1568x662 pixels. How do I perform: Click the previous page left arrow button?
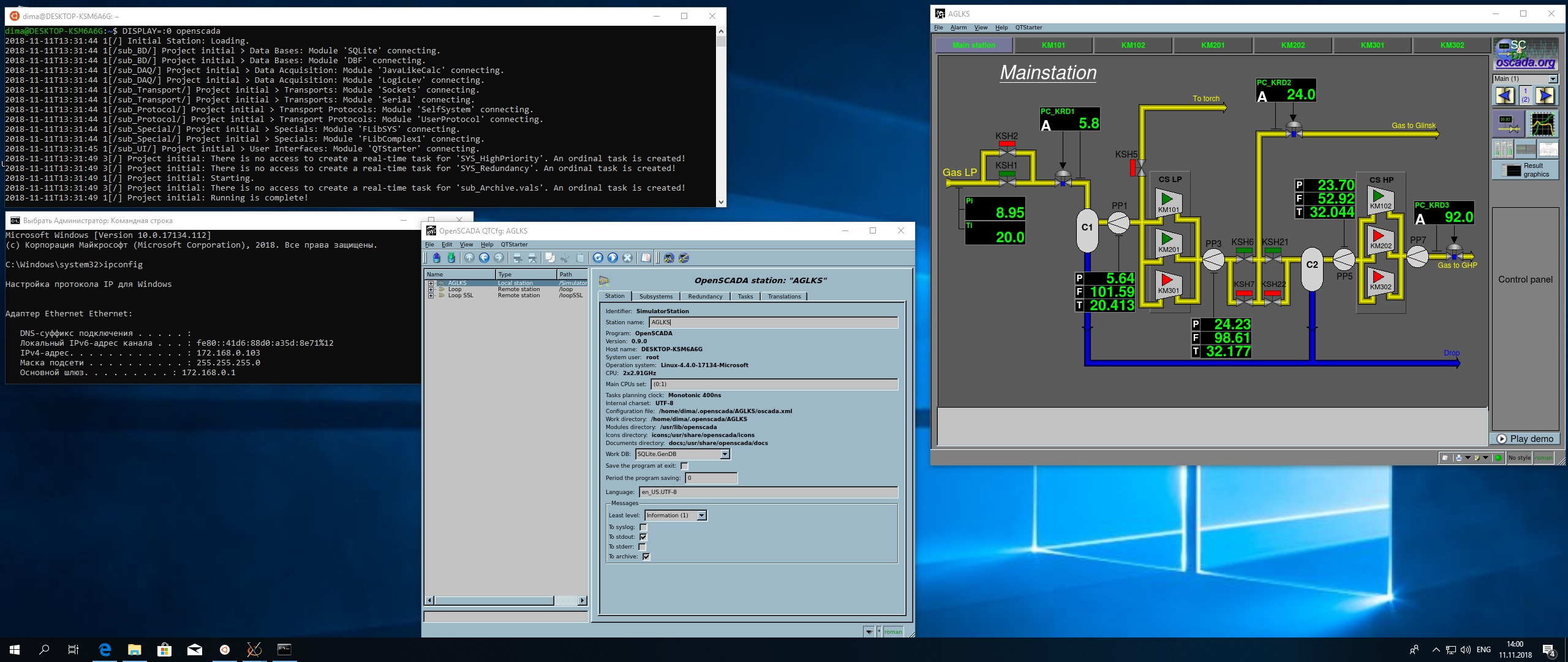coord(1505,96)
